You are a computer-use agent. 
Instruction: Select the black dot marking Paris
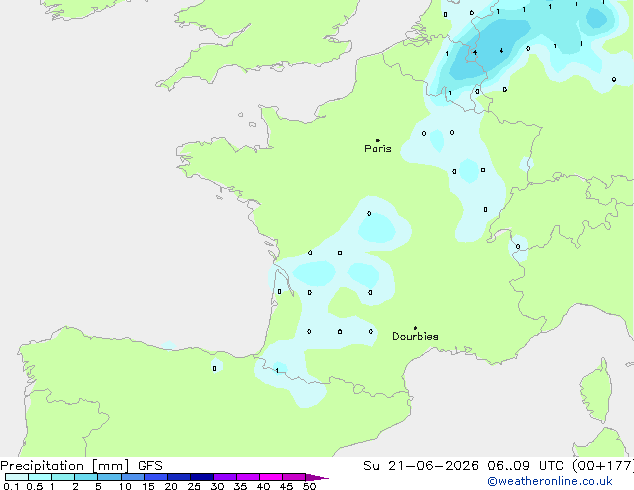click(378, 140)
